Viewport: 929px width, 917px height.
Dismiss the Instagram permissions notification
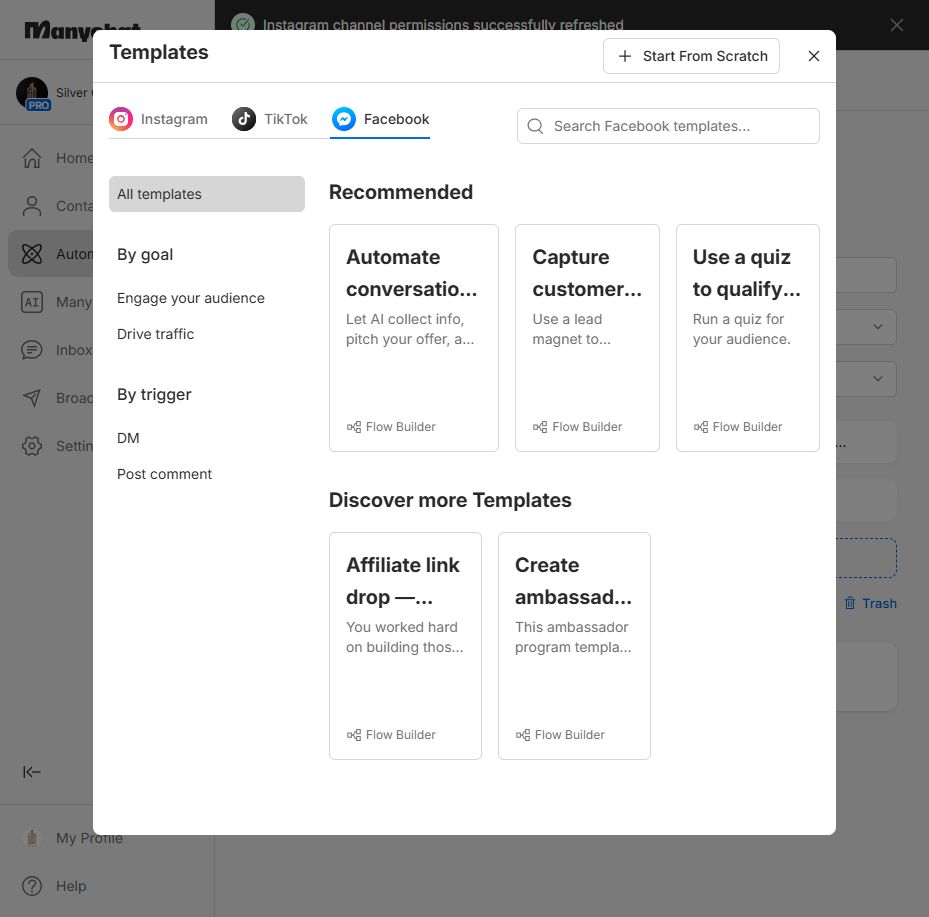[x=896, y=25]
